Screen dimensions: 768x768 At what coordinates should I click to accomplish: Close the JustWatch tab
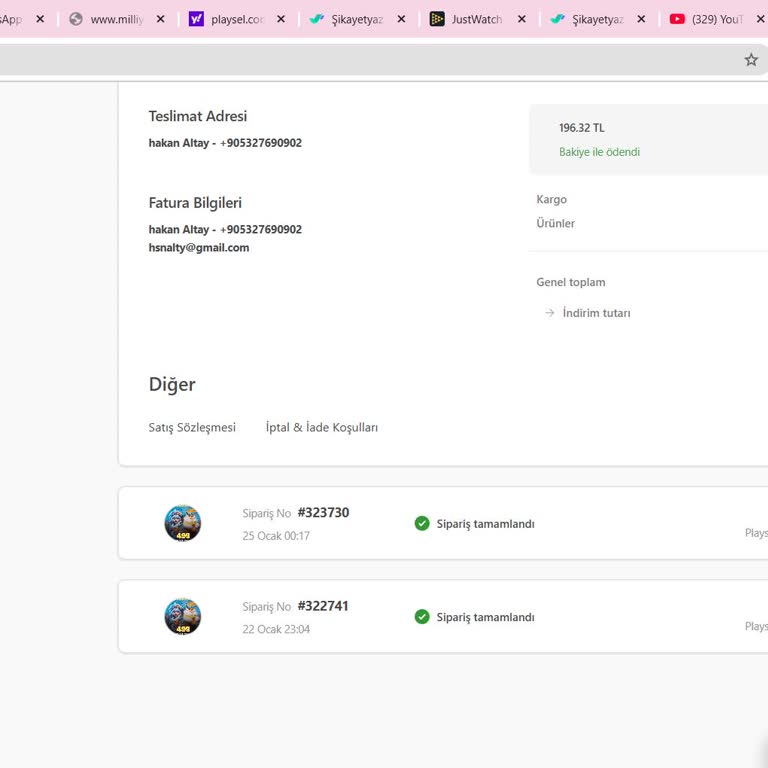pos(521,19)
